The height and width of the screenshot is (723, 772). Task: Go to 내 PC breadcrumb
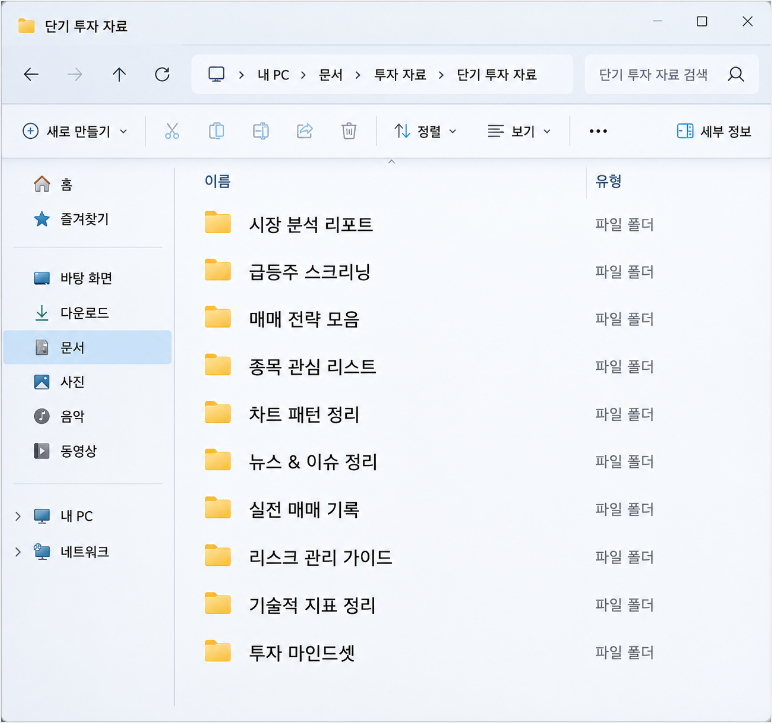(273, 75)
